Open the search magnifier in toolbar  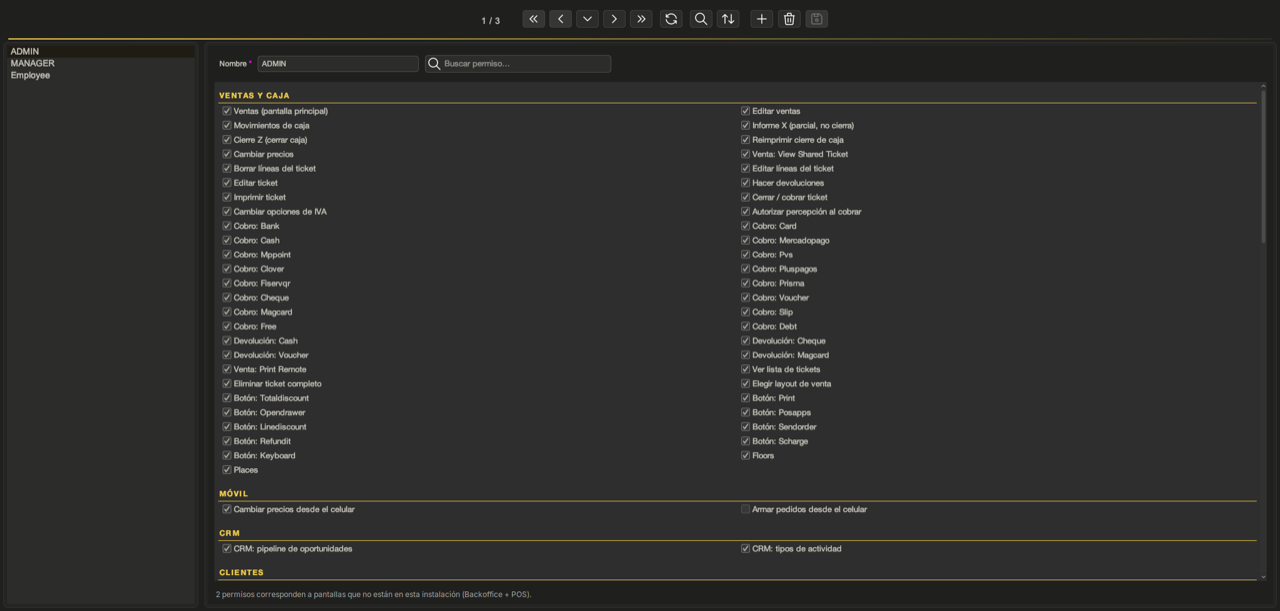tap(701, 19)
